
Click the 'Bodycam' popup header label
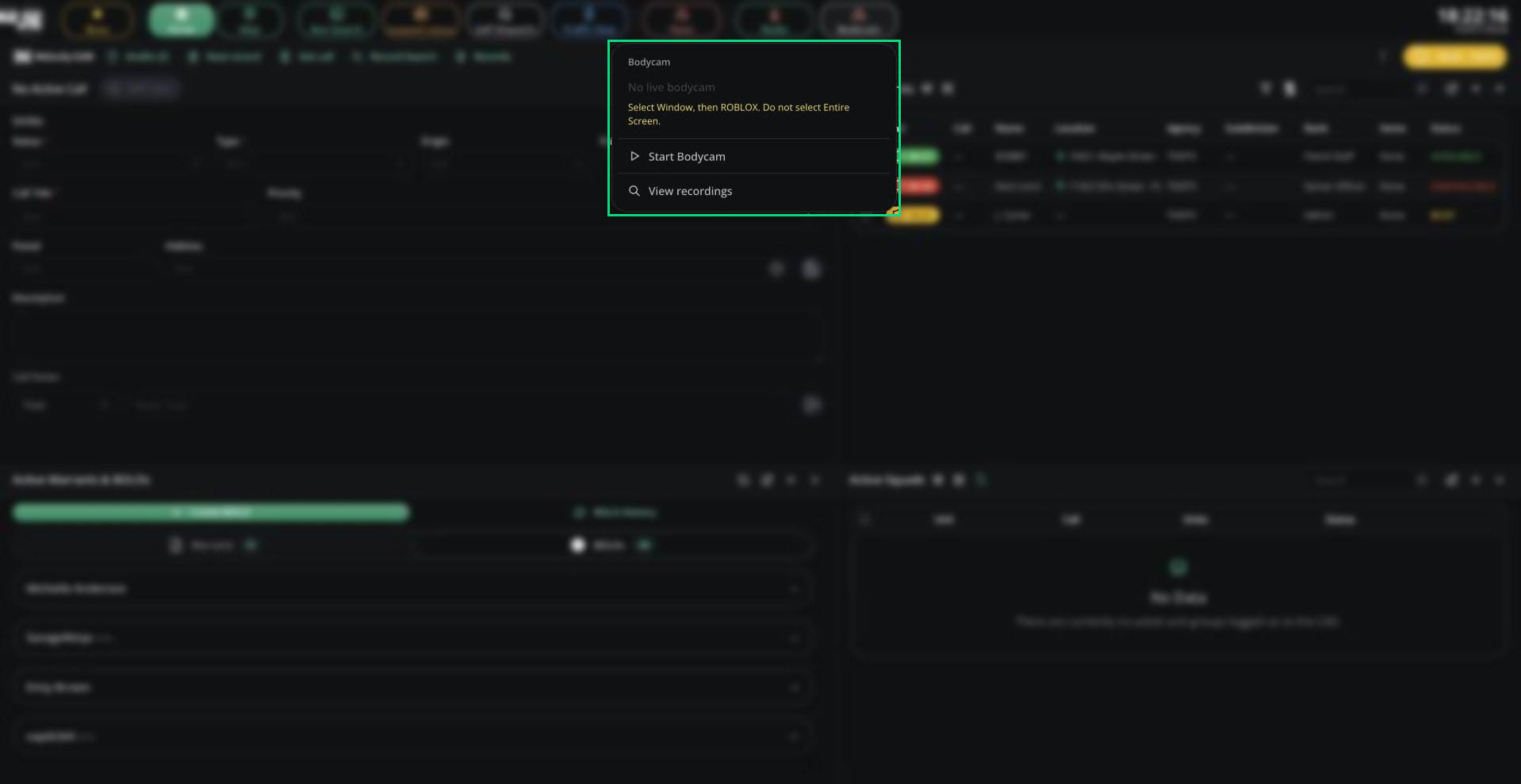[649, 62]
